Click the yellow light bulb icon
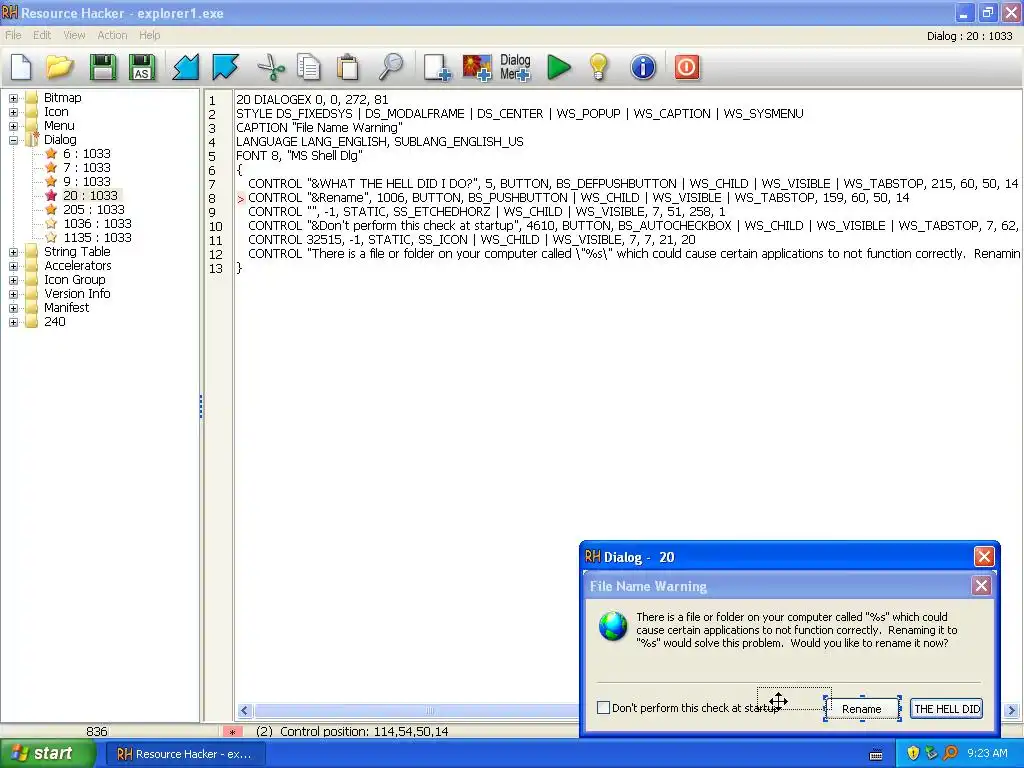 tap(598, 67)
